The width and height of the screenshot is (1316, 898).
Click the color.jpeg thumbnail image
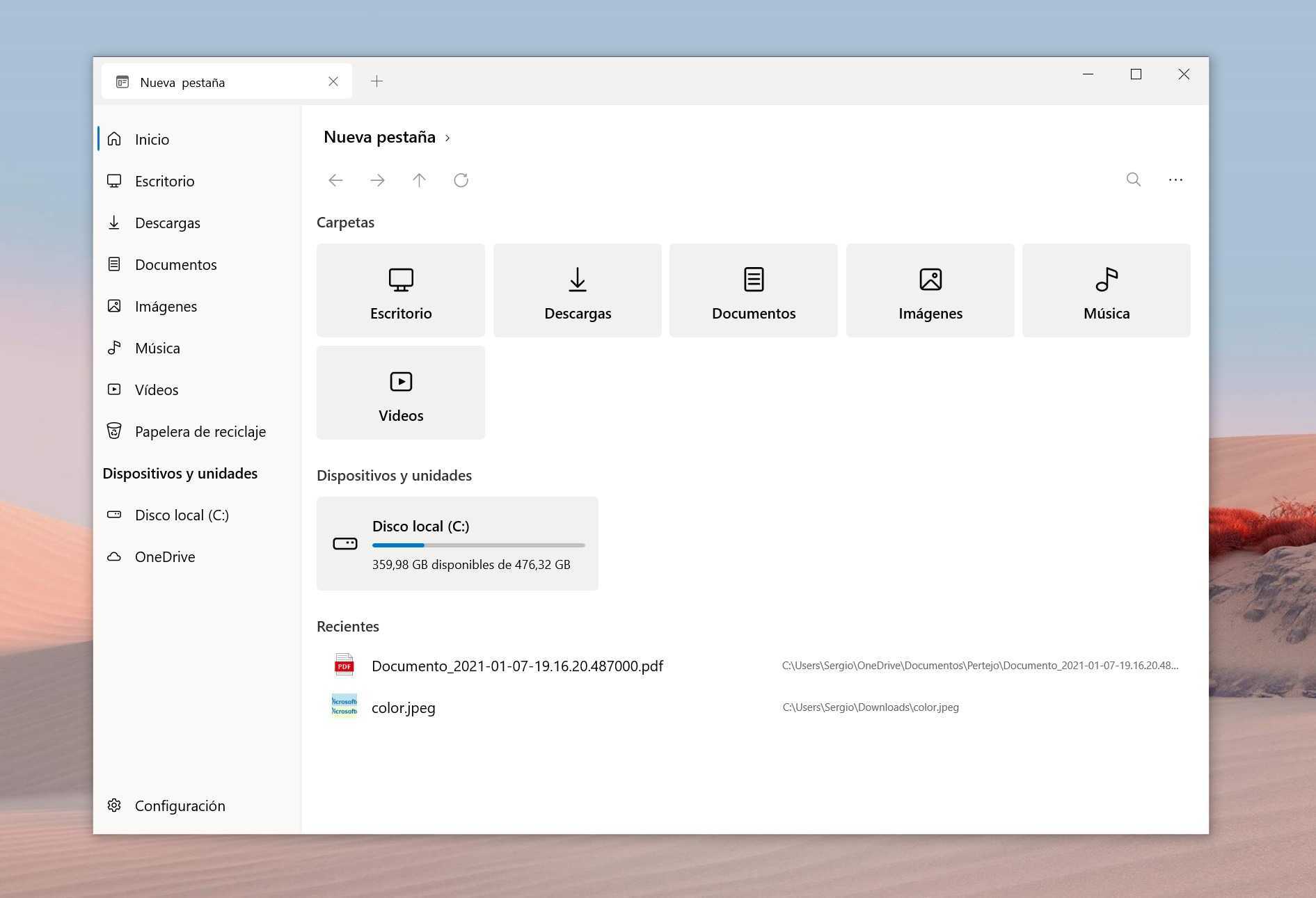pos(344,706)
